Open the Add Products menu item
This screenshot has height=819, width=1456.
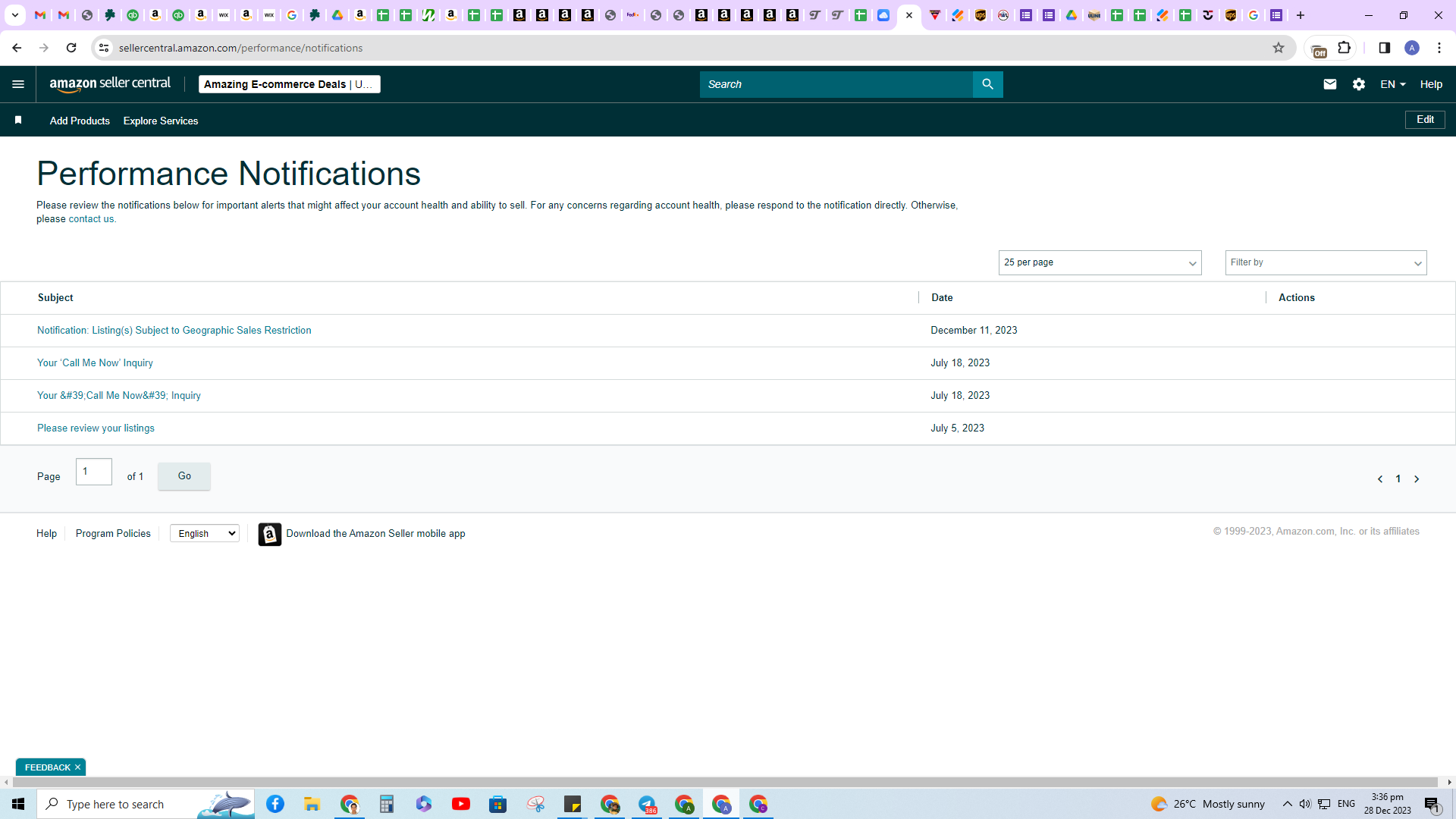coord(80,121)
